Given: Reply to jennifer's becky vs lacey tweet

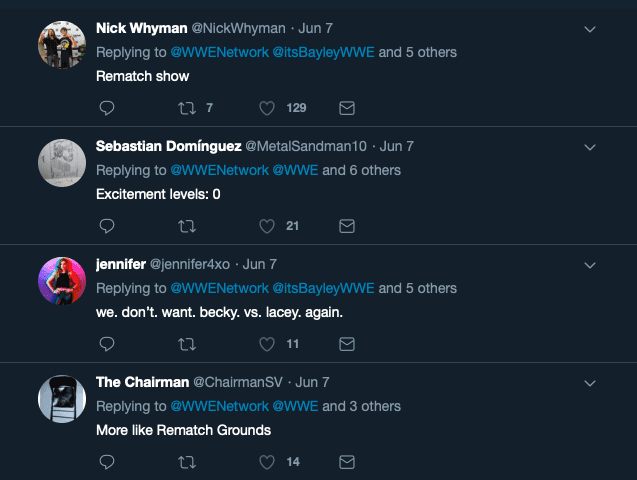Looking at the screenshot, I should coord(107,344).
